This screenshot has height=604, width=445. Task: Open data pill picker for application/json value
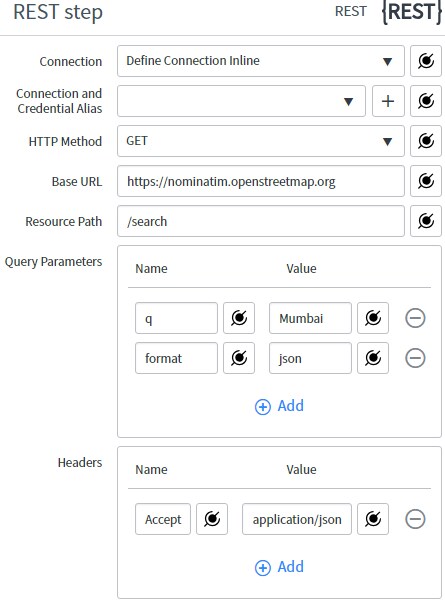click(x=373, y=519)
